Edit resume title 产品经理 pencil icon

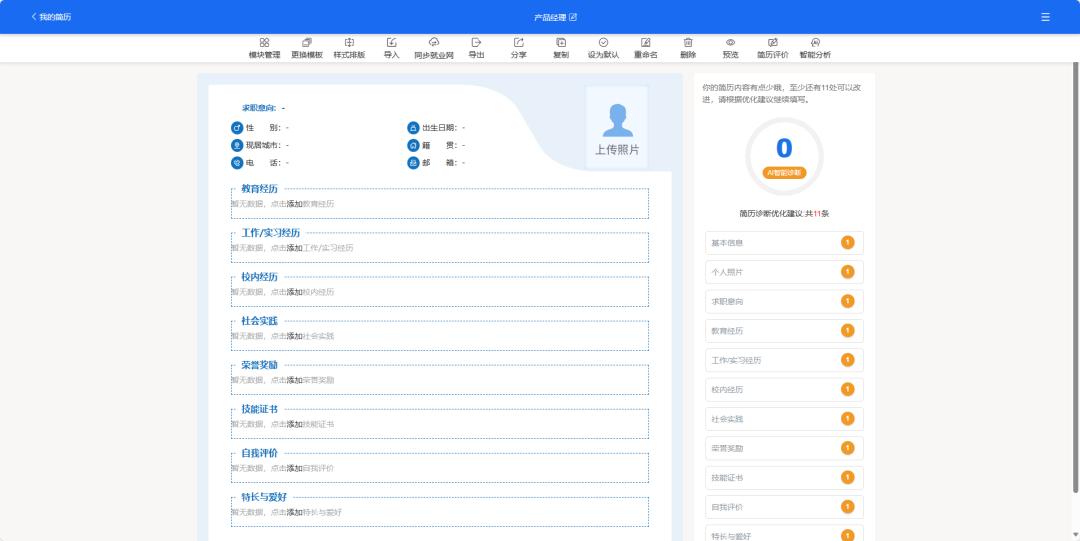point(573,17)
